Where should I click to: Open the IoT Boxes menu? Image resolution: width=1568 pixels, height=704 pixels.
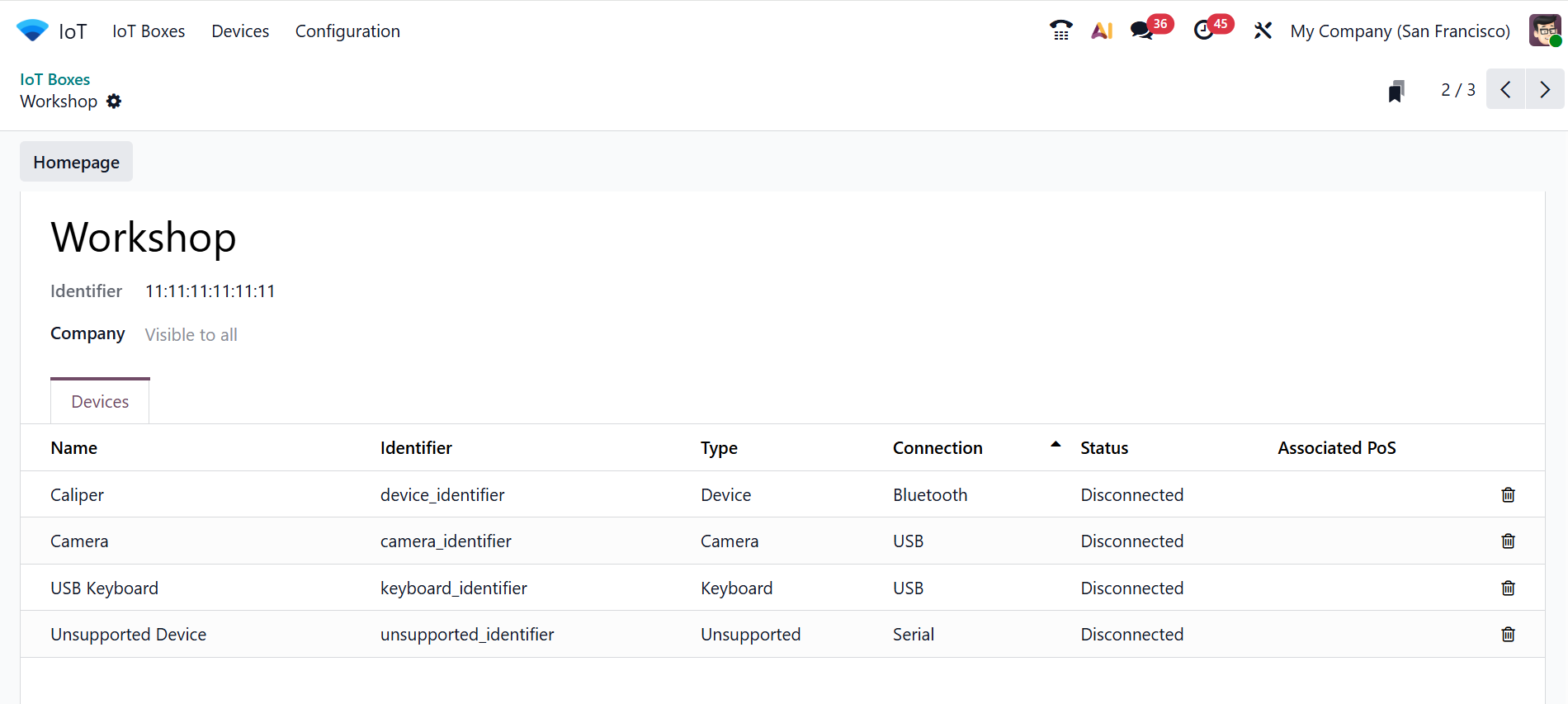point(149,31)
